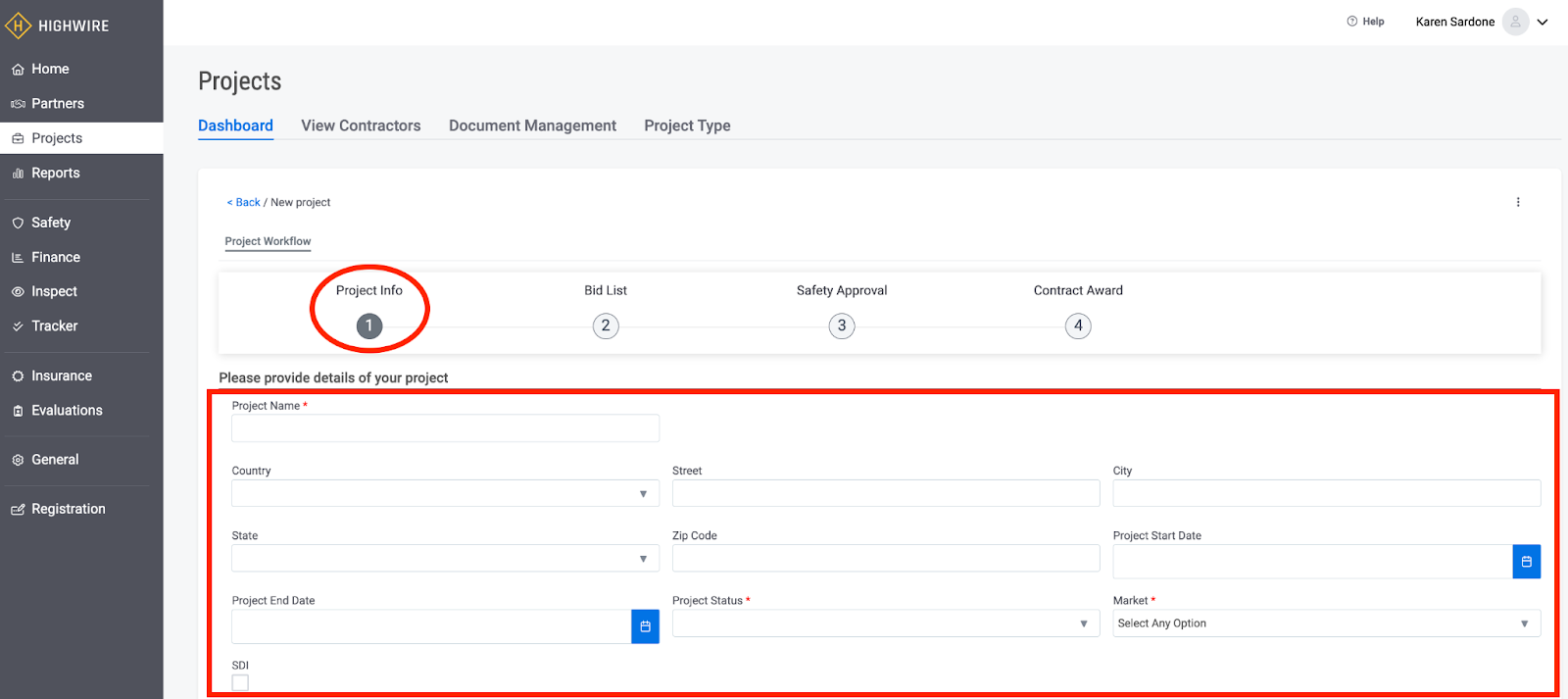The height and width of the screenshot is (699, 1568).
Task: Switch to the Project Type tab
Action: (x=687, y=125)
